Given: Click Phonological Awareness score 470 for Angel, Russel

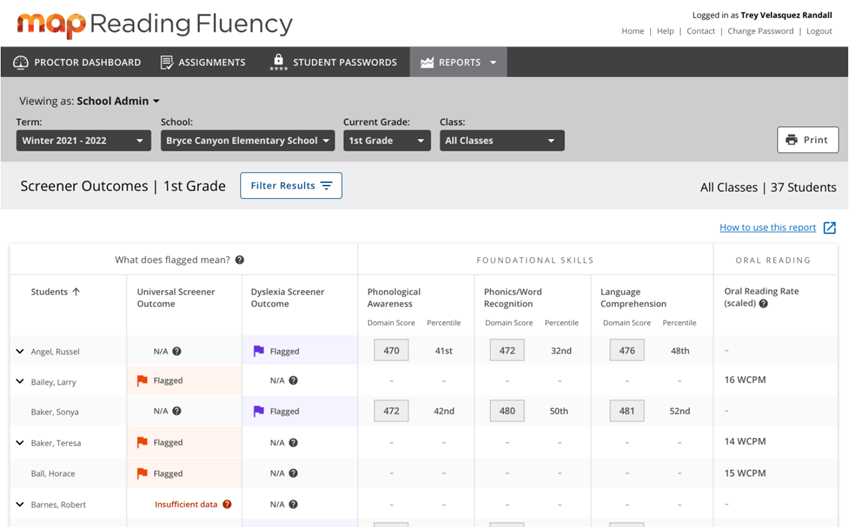Looking at the screenshot, I should tap(391, 351).
